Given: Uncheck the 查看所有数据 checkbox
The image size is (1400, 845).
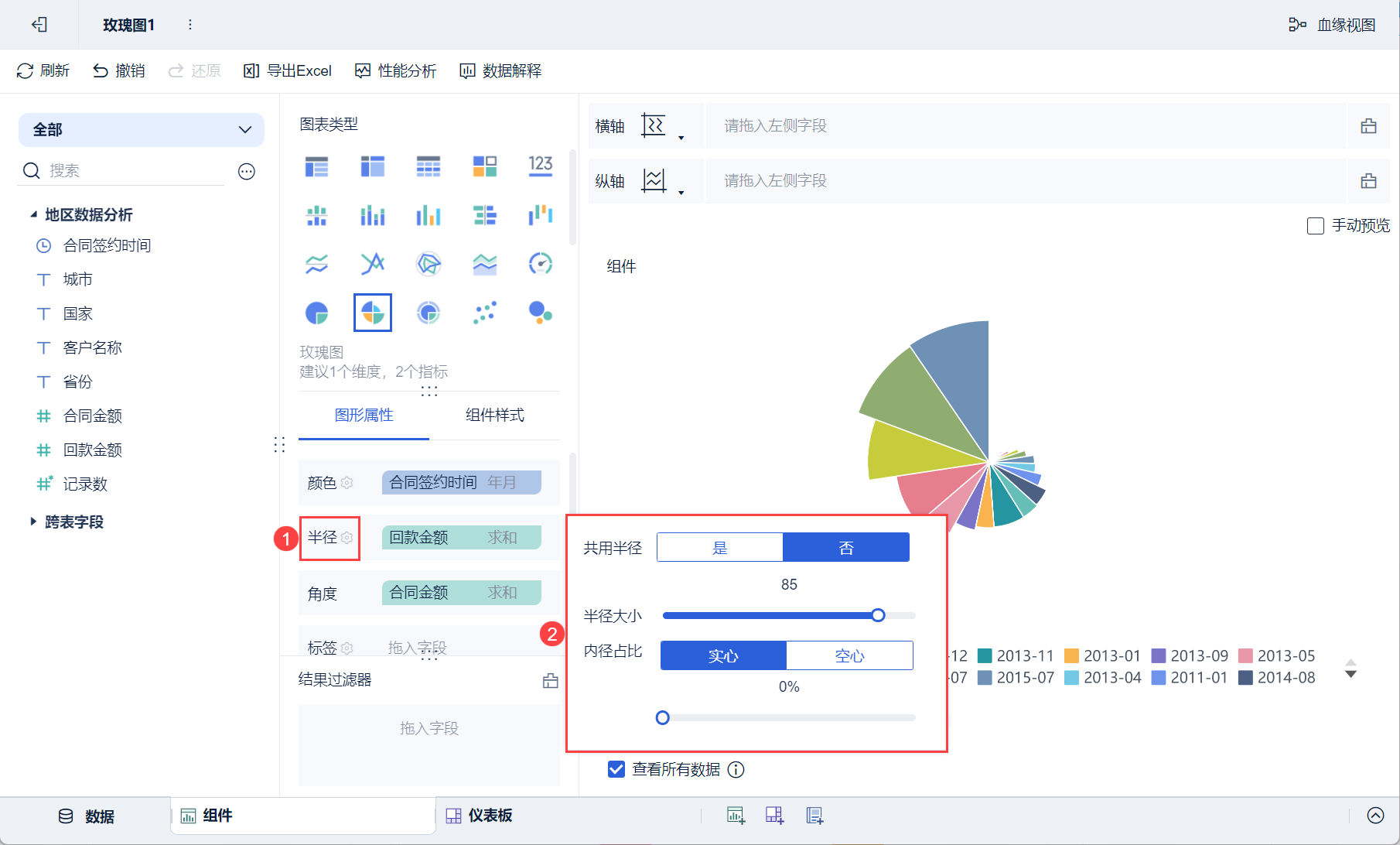Looking at the screenshot, I should [x=616, y=770].
